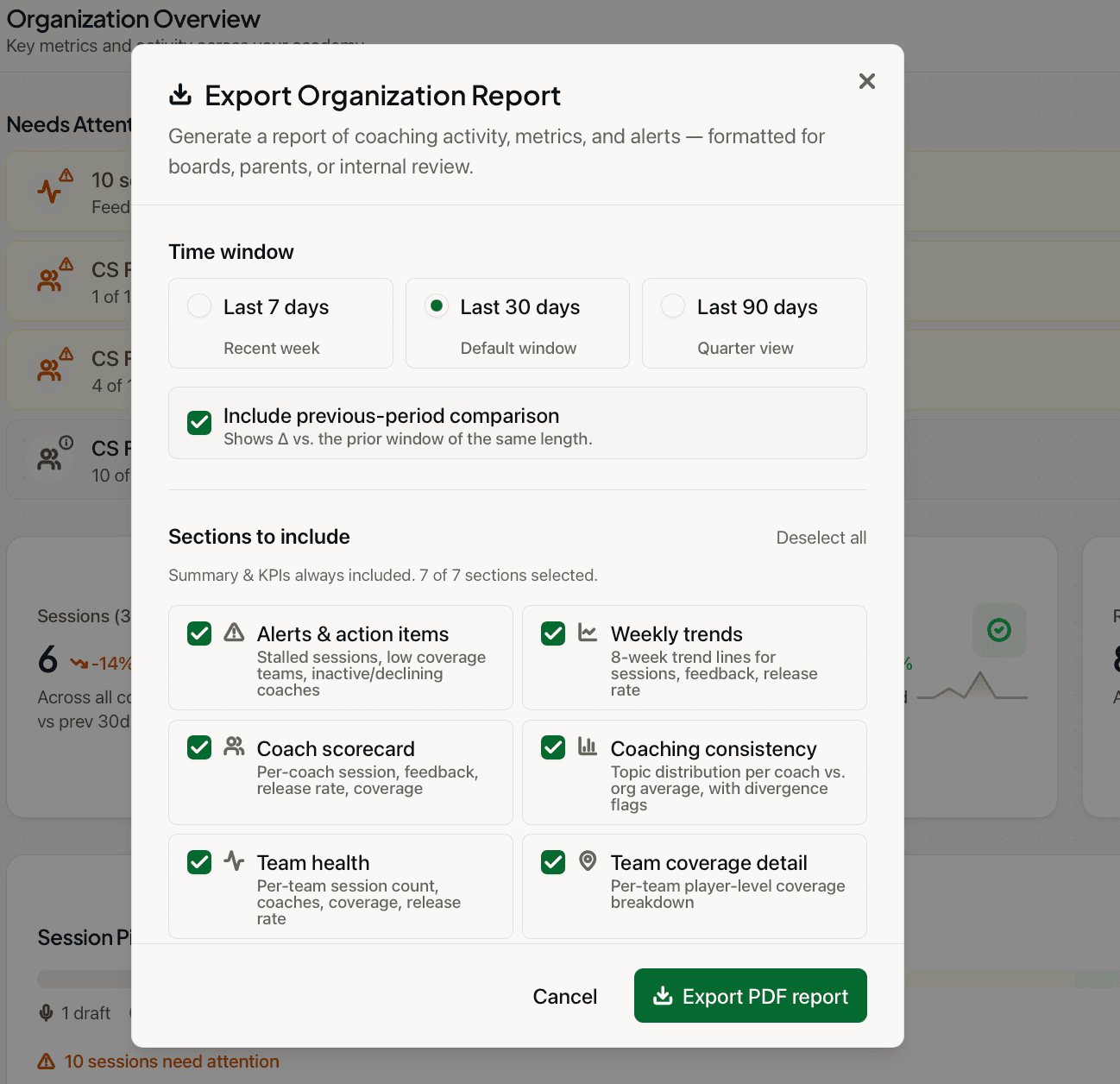The width and height of the screenshot is (1120, 1084).
Task: Click the microphone icon beside 1 draft
Action: click(47, 1013)
